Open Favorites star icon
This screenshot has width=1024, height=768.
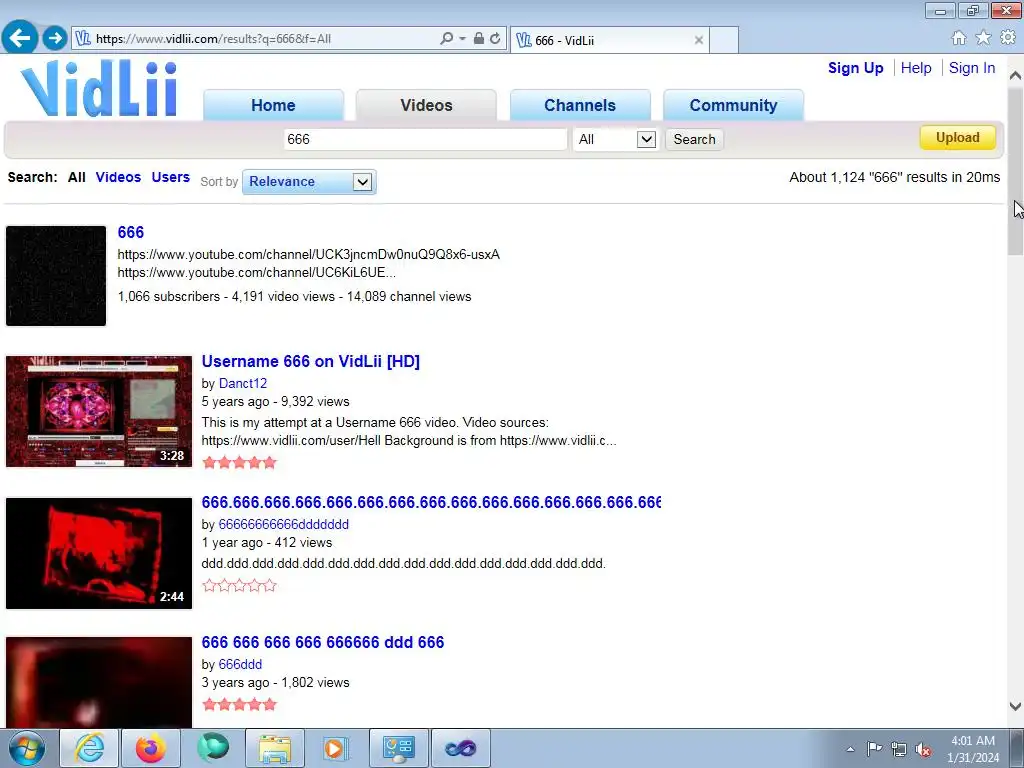point(983,38)
